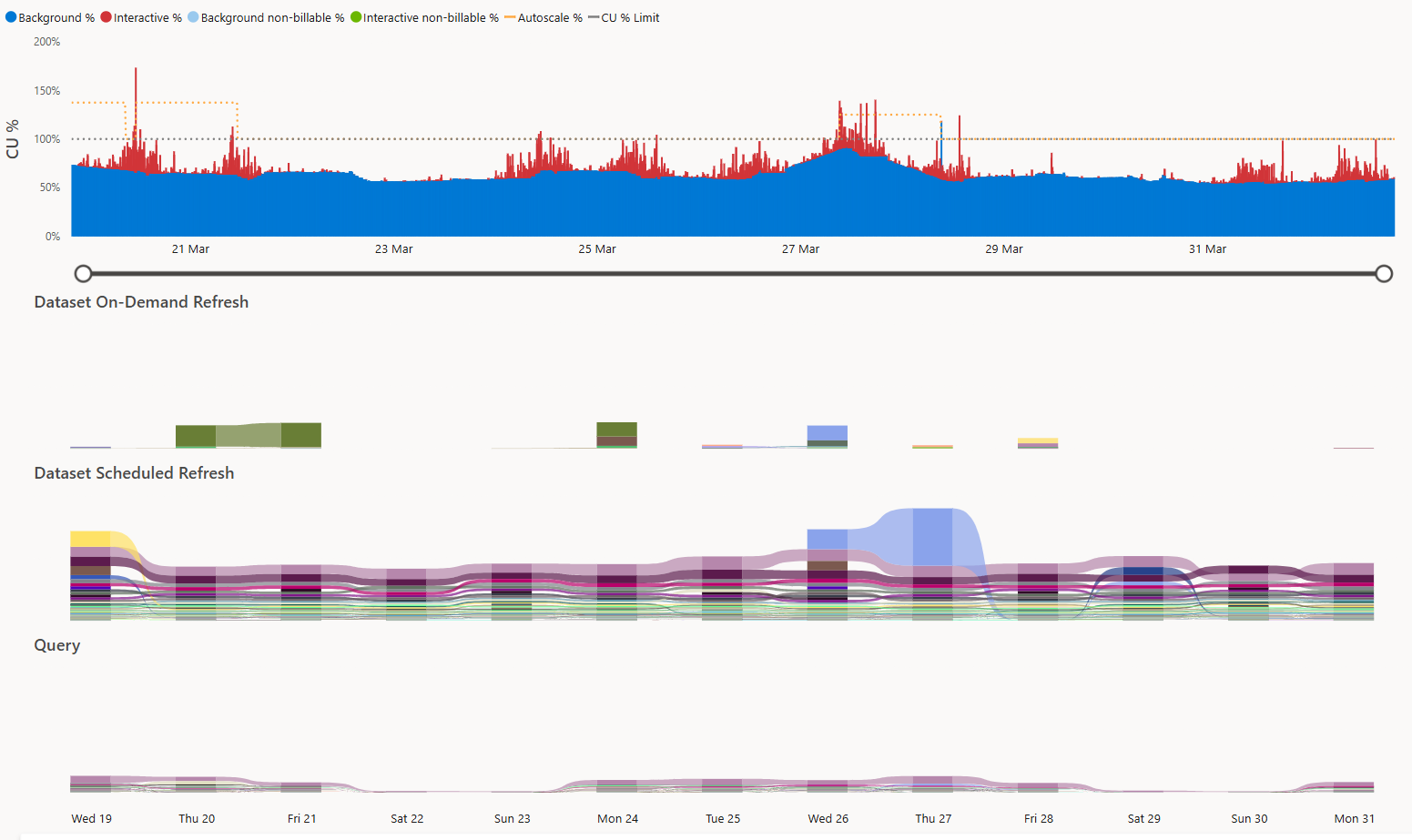
Task: Select the green Interactive non-billable % marker
Action: tap(356, 17)
